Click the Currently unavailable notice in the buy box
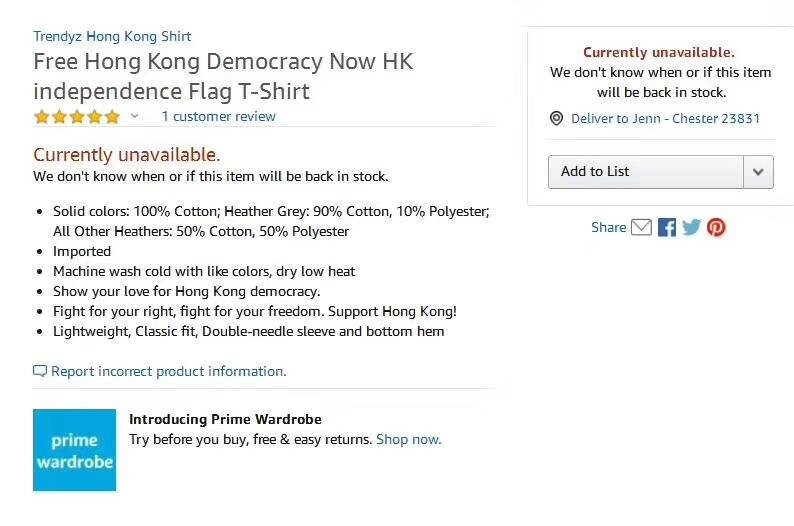 coord(659,52)
